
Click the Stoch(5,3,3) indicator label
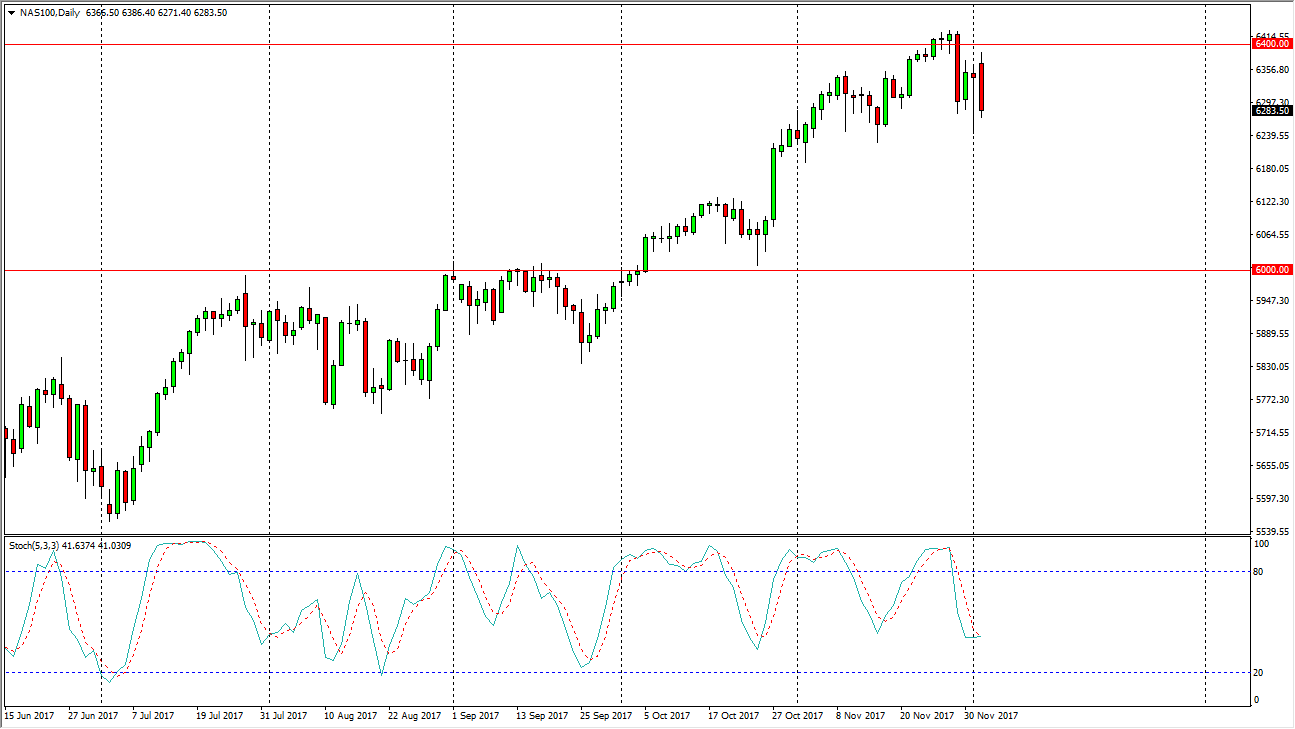tap(43, 547)
